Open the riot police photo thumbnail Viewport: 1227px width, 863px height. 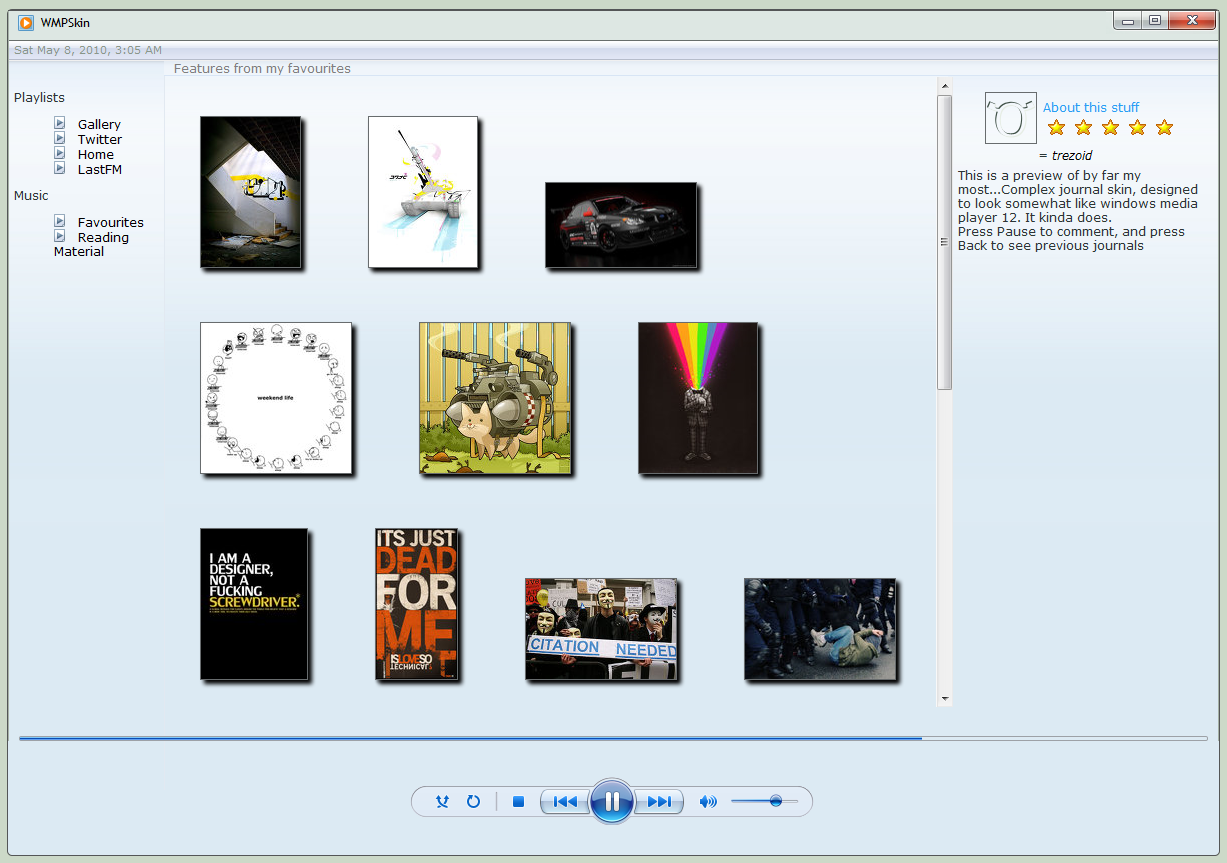coord(820,629)
